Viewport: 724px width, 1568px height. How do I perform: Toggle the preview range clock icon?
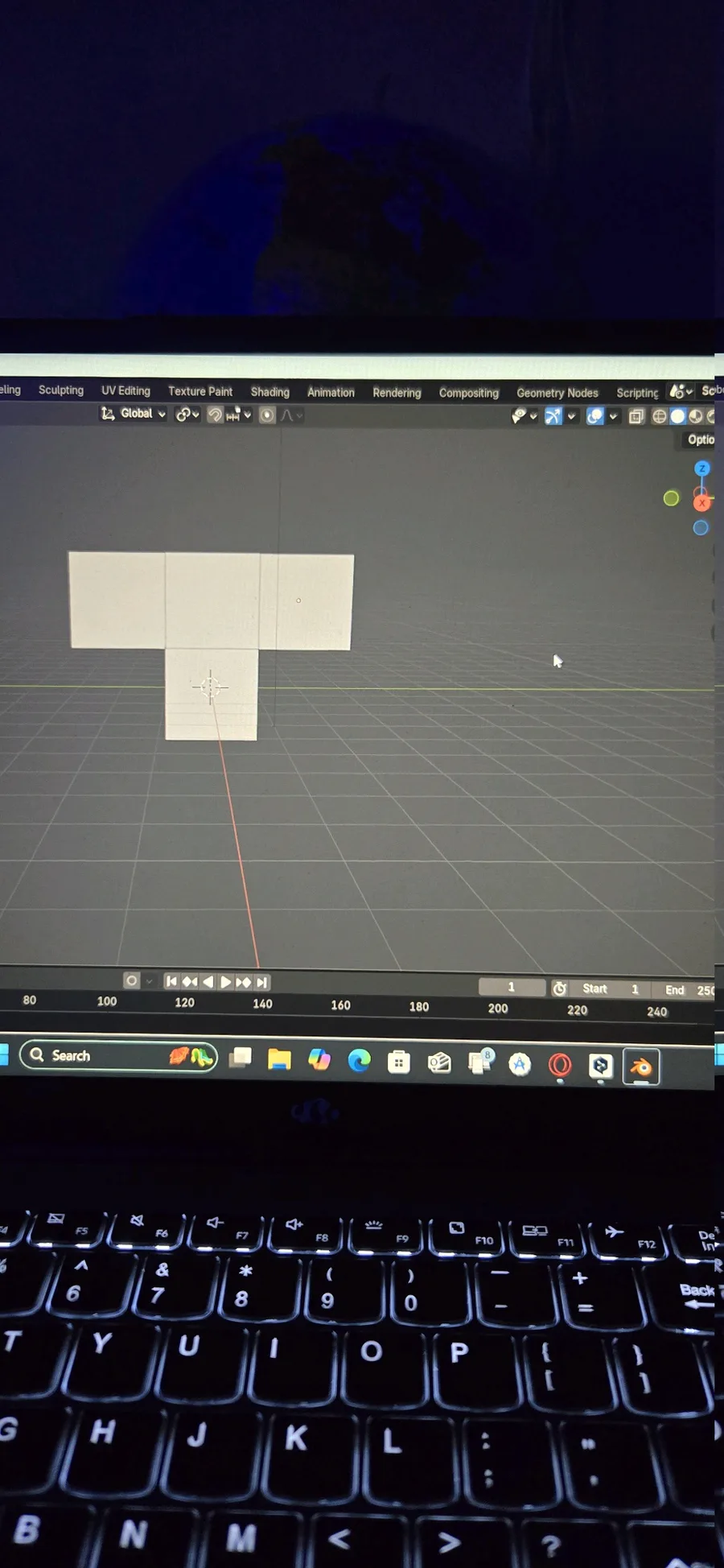tap(560, 988)
